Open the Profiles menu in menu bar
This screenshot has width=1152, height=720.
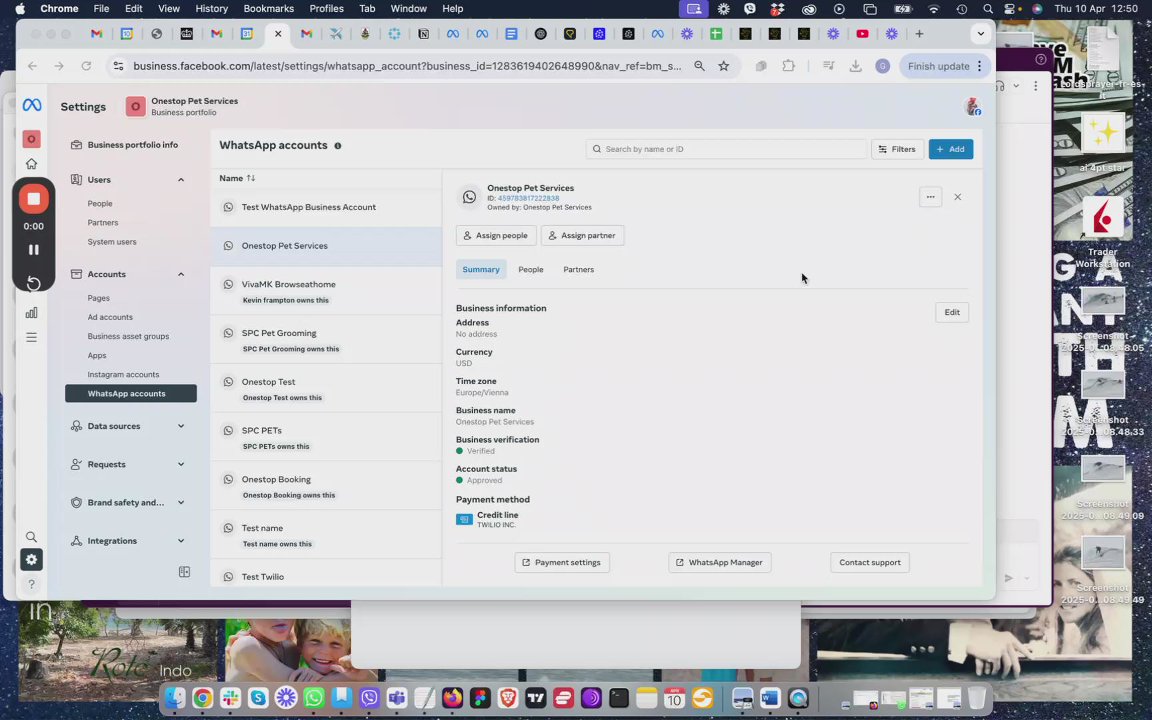(x=326, y=9)
